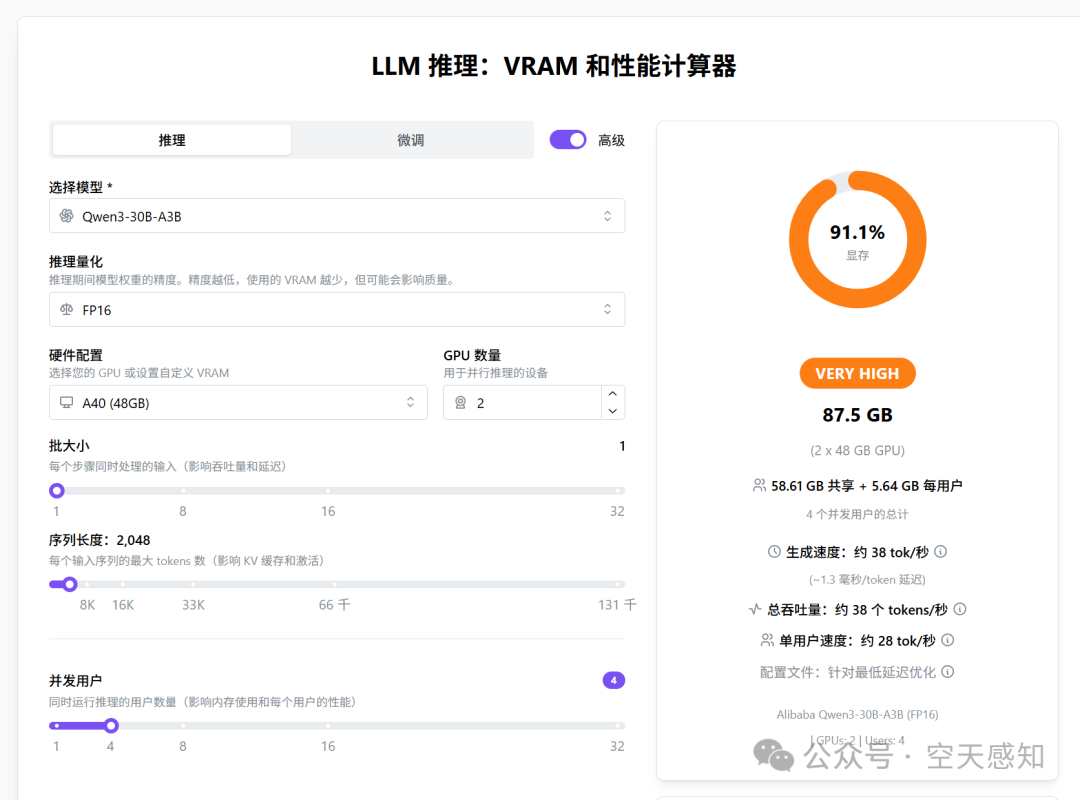The width and height of the screenshot is (1080, 800).
Task: Switch to the 微调 tab
Action: [x=411, y=140]
